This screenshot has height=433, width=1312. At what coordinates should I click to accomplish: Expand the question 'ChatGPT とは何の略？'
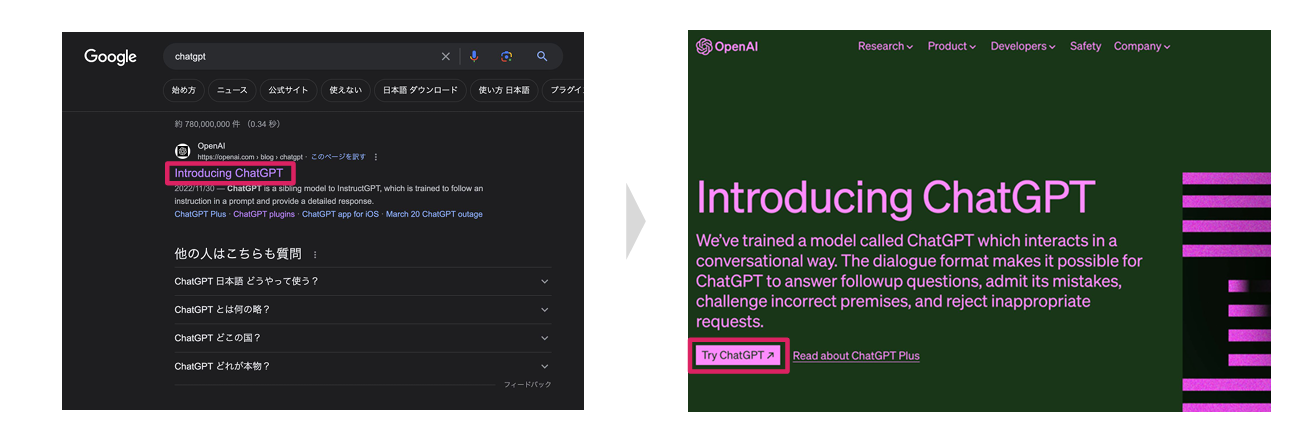point(544,310)
